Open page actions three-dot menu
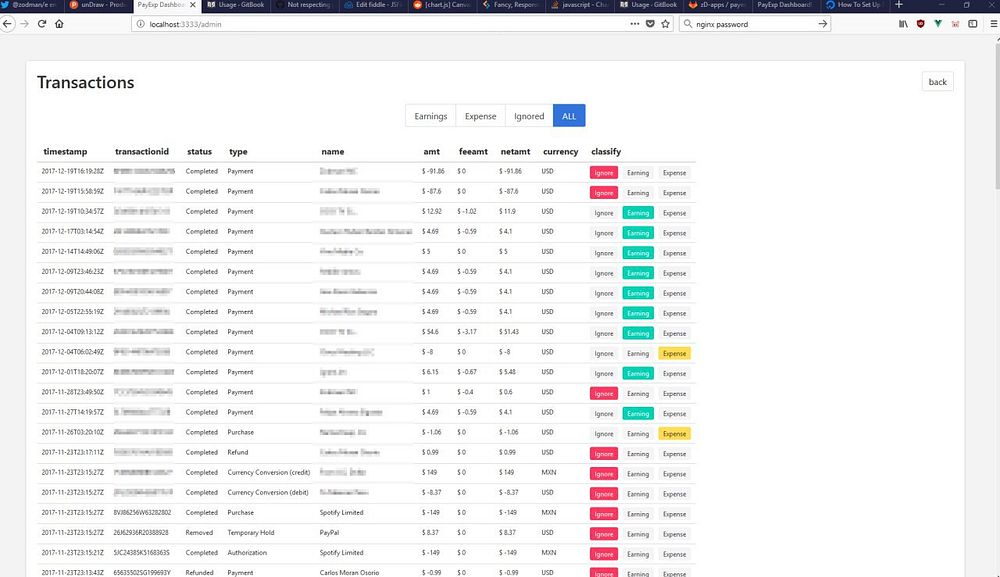Viewport: 1000px width, 577px height. pos(635,24)
